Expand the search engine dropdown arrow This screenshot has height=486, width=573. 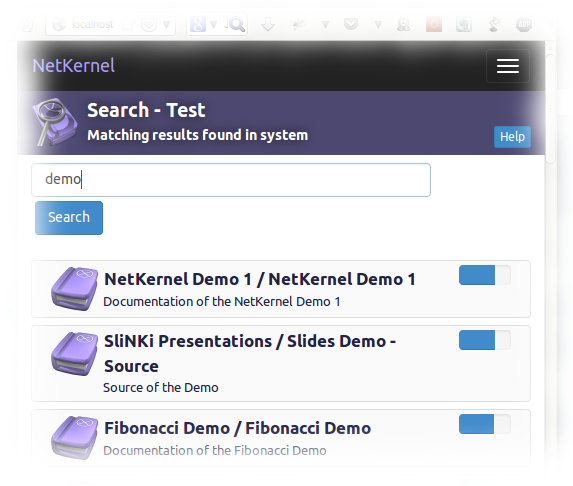click(213, 25)
